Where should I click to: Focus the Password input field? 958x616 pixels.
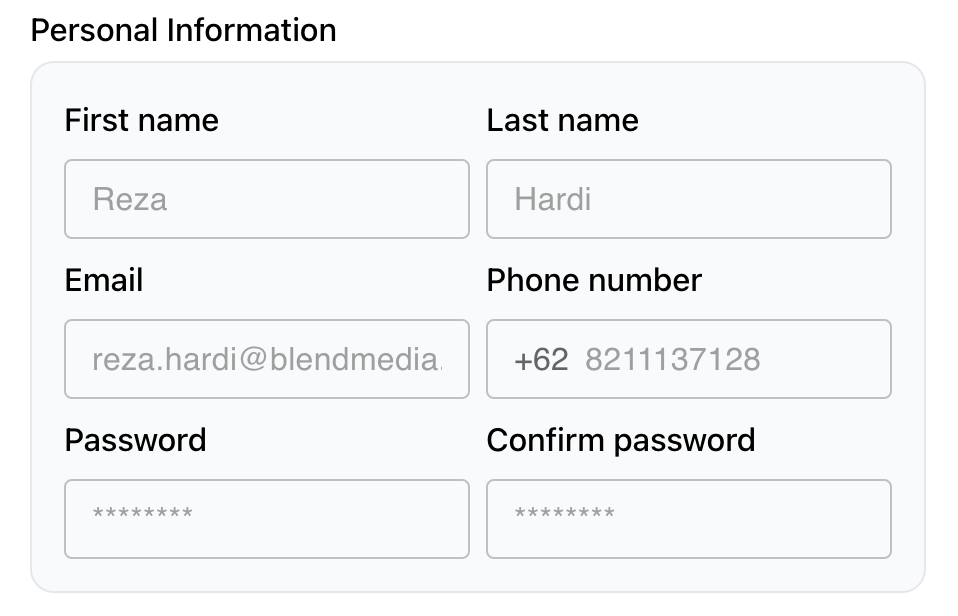267,519
